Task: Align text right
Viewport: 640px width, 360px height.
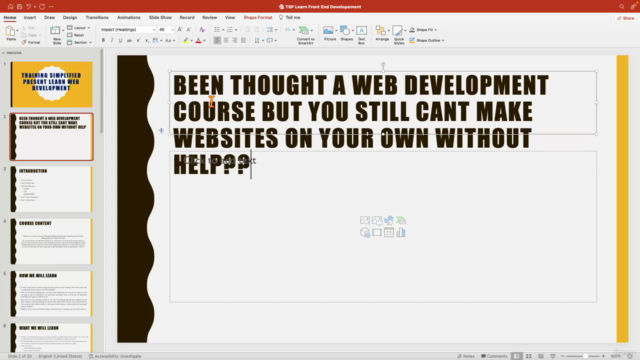Action: pos(234,40)
